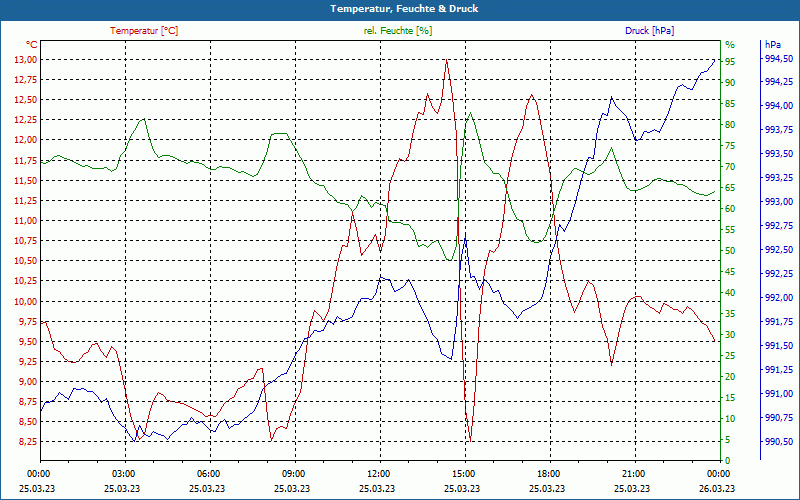Screen dimensions: 800x500
Task: Click the '12:00' time axis label
Action: pyautogui.click(x=378, y=473)
